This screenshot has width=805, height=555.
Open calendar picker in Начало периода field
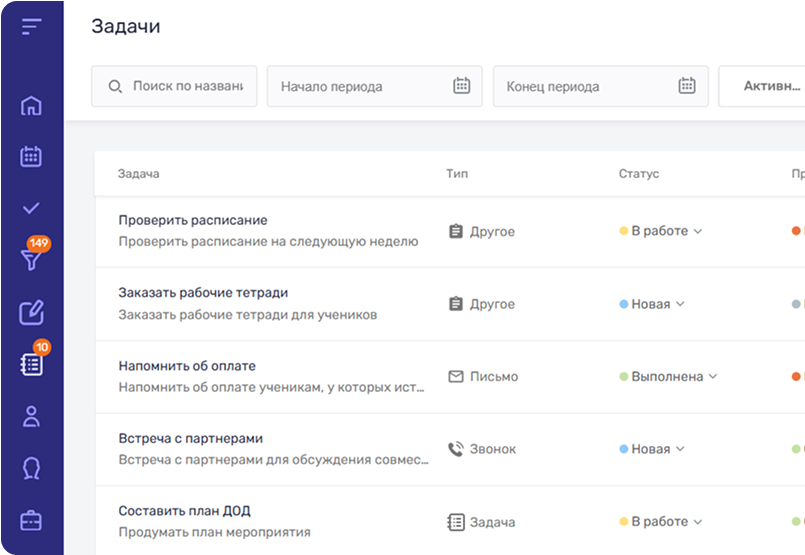coord(461,86)
